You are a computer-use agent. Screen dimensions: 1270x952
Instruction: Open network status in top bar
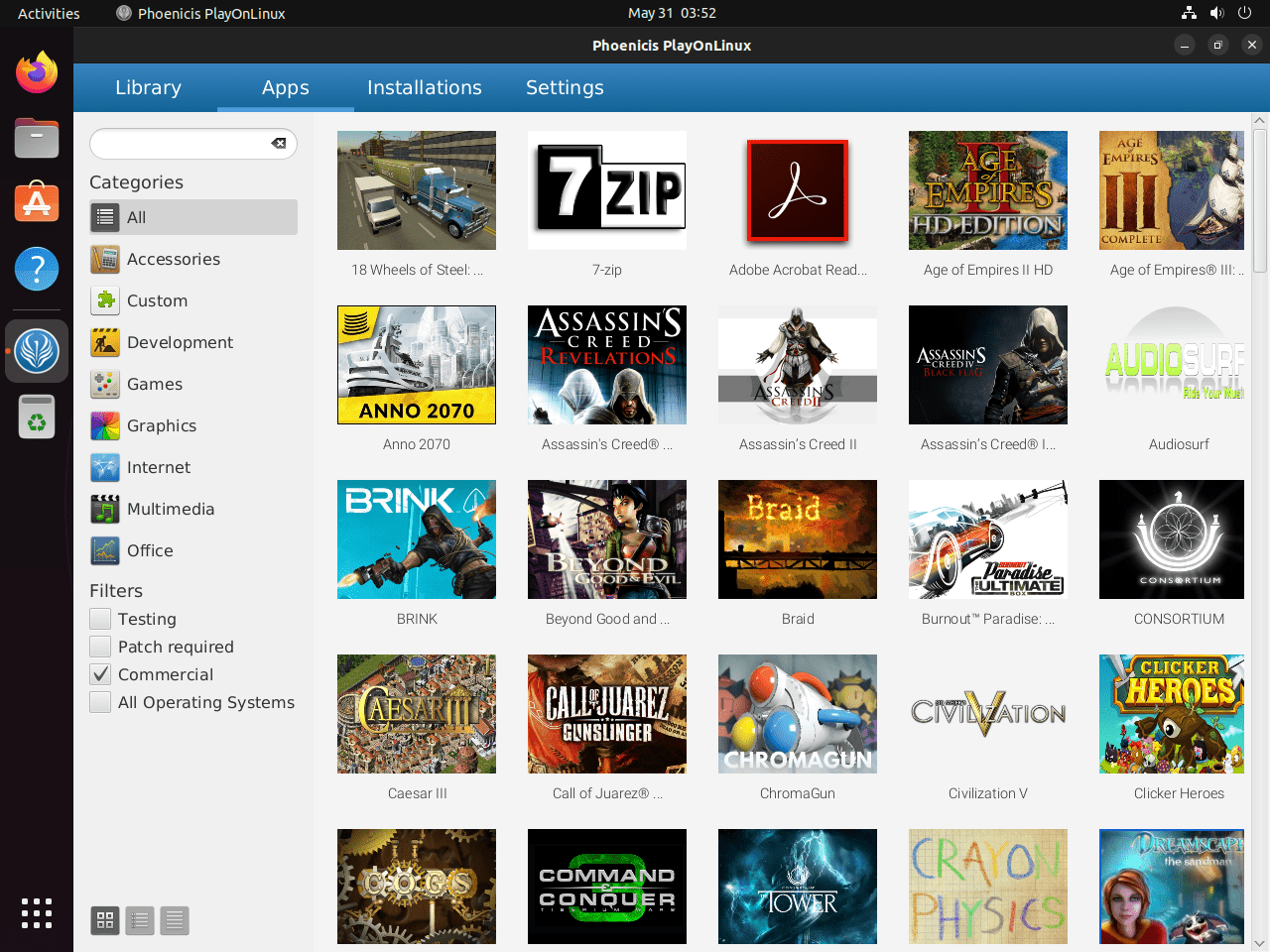pos(1189,13)
